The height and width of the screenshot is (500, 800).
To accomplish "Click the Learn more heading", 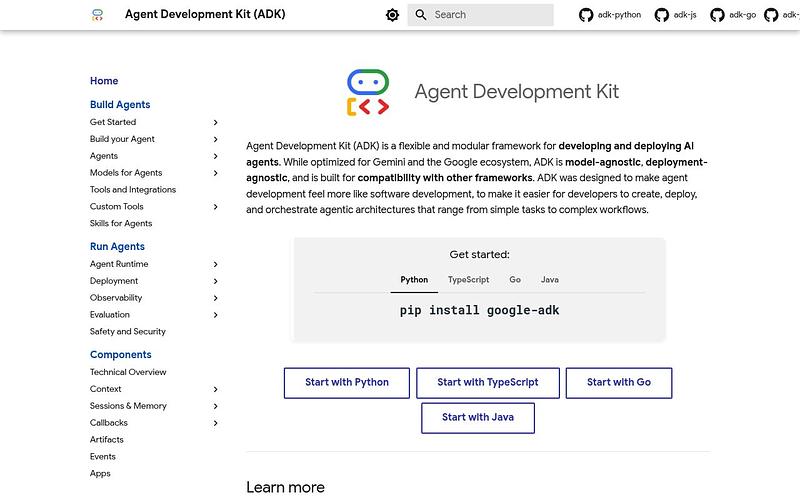I will click(285, 487).
